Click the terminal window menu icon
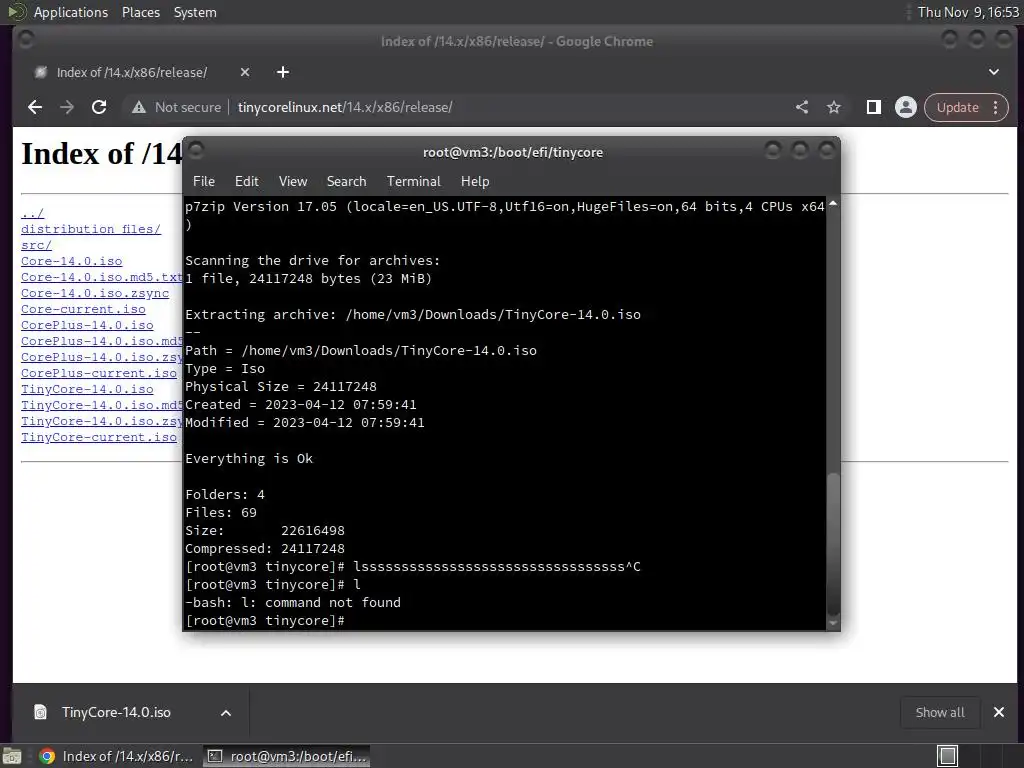This screenshot has width=1024, height=768. (197, 151)
